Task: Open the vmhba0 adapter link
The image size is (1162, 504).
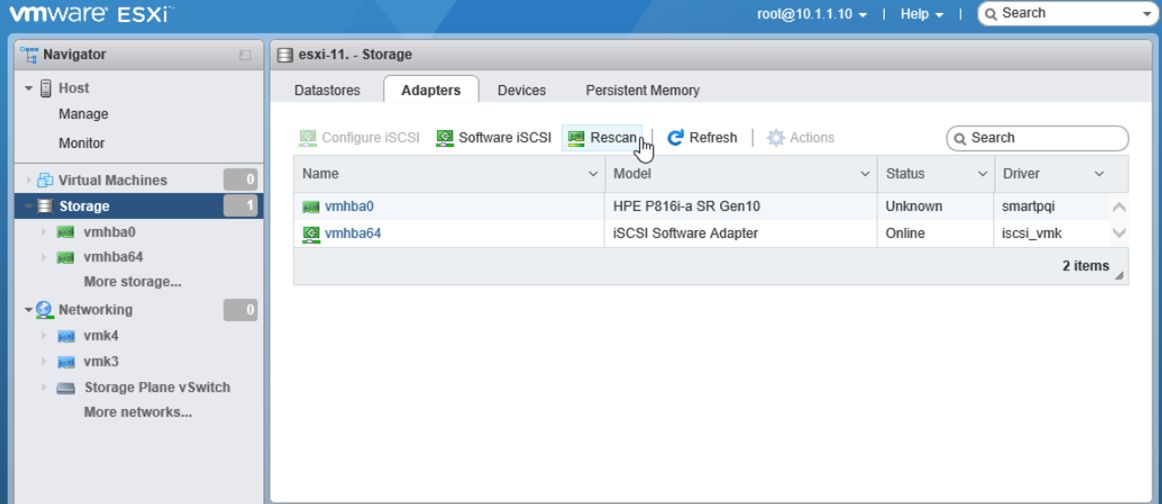Action: 349,207
